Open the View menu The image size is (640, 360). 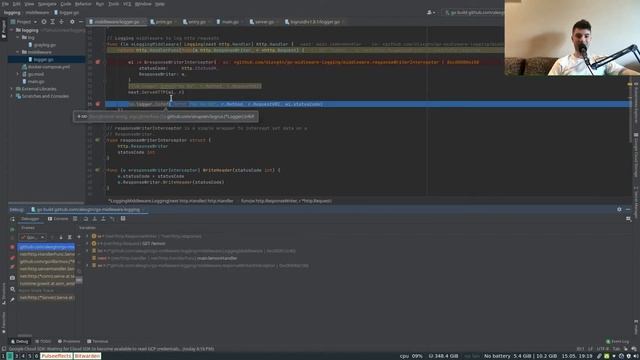click(29, 4)
